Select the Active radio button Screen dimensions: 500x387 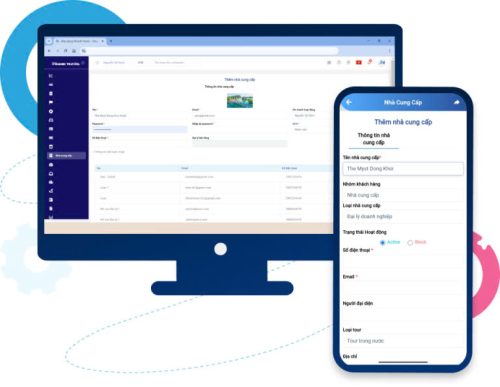click(383, 243)
